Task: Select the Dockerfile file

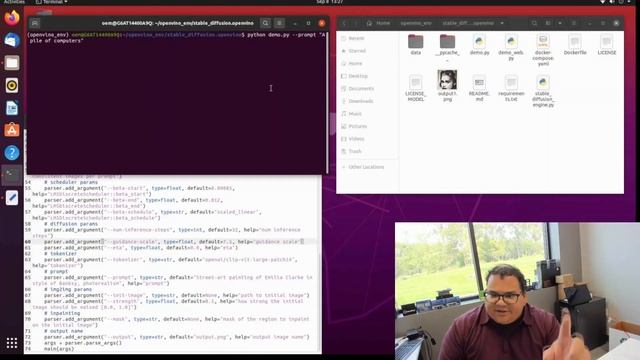Action: [575, 45]
